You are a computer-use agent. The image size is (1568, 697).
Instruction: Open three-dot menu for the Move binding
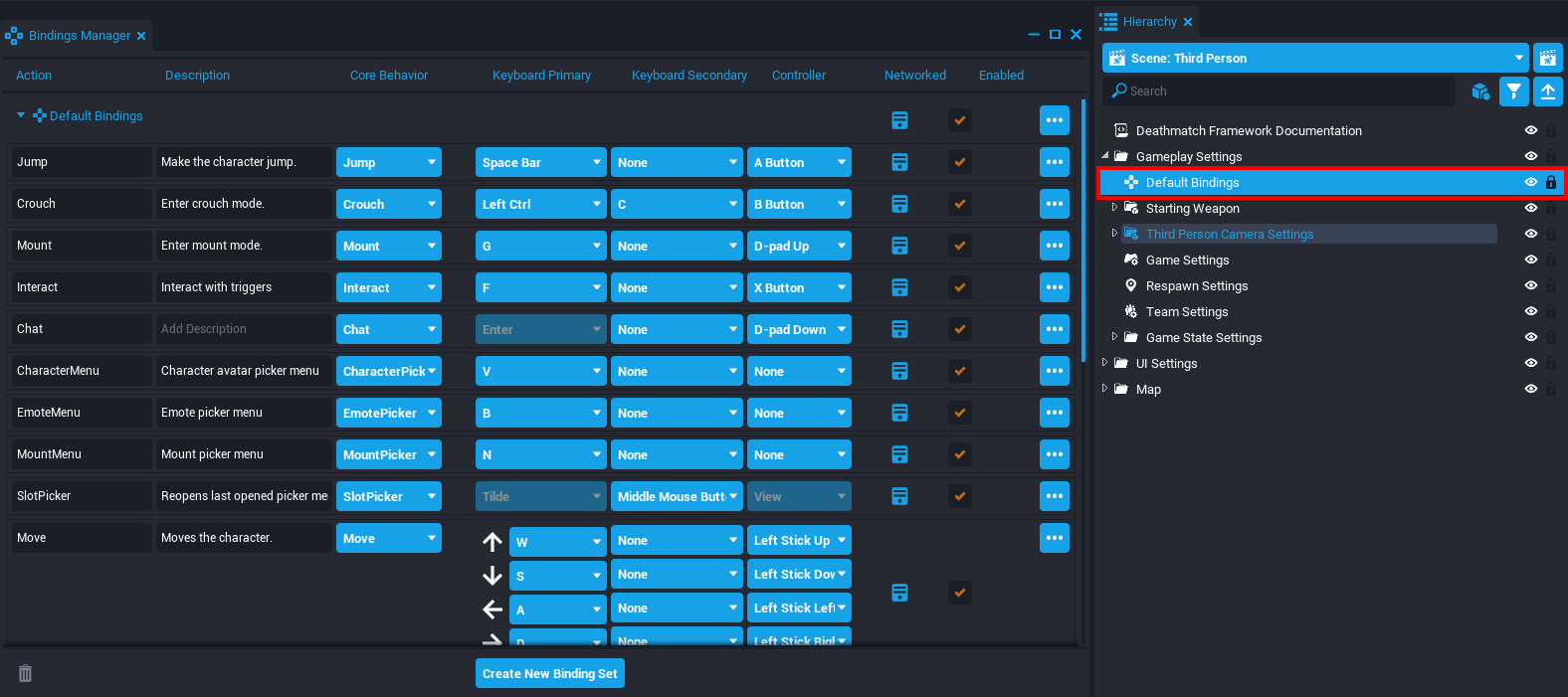[x=1054, y=538]
